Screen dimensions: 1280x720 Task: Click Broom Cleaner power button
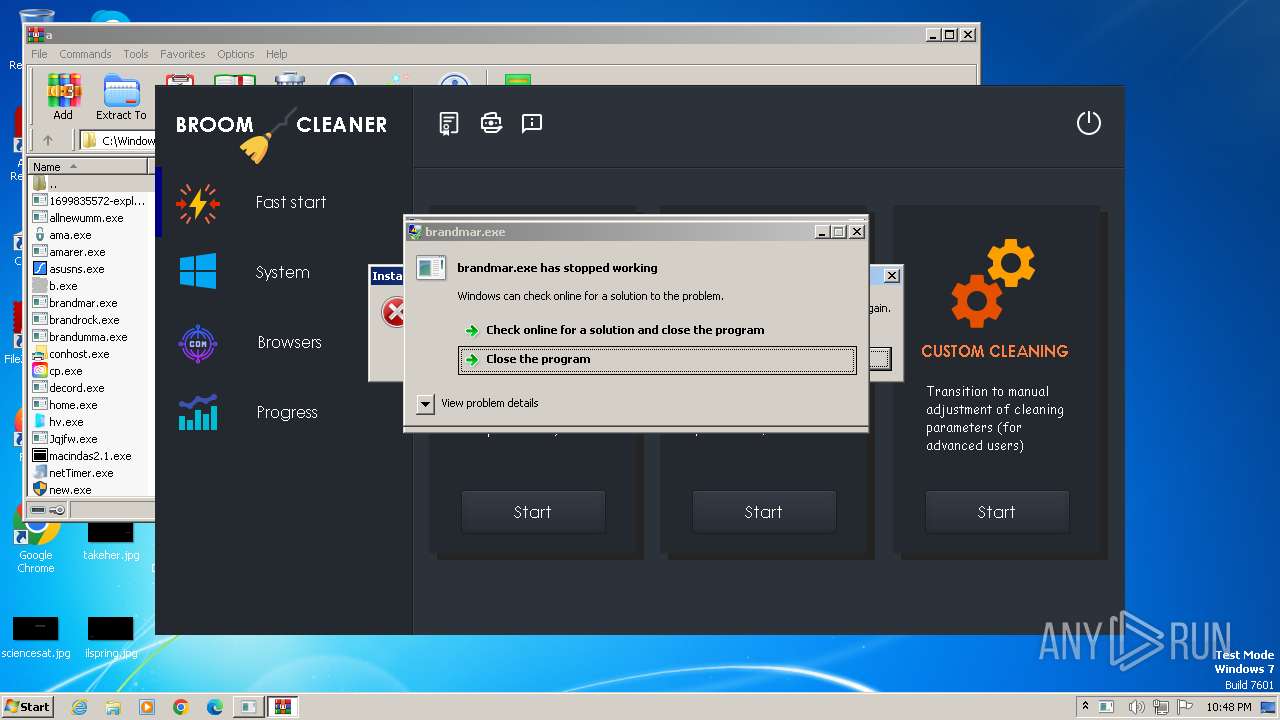pos(1088,123)
